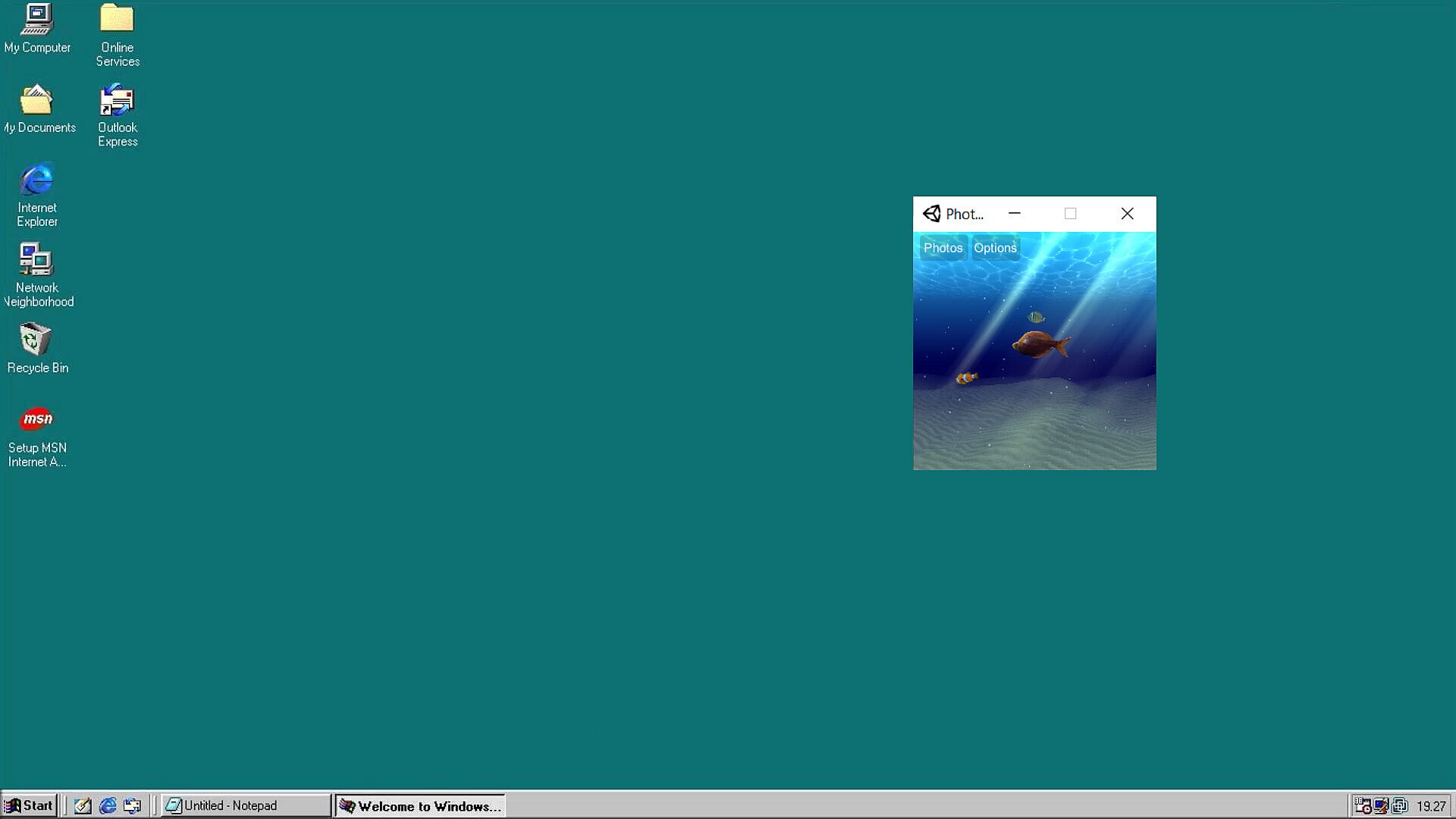Open the My Computer desktop icon
Viewport: 1456px width, 819px height.
tap(36, 20)
